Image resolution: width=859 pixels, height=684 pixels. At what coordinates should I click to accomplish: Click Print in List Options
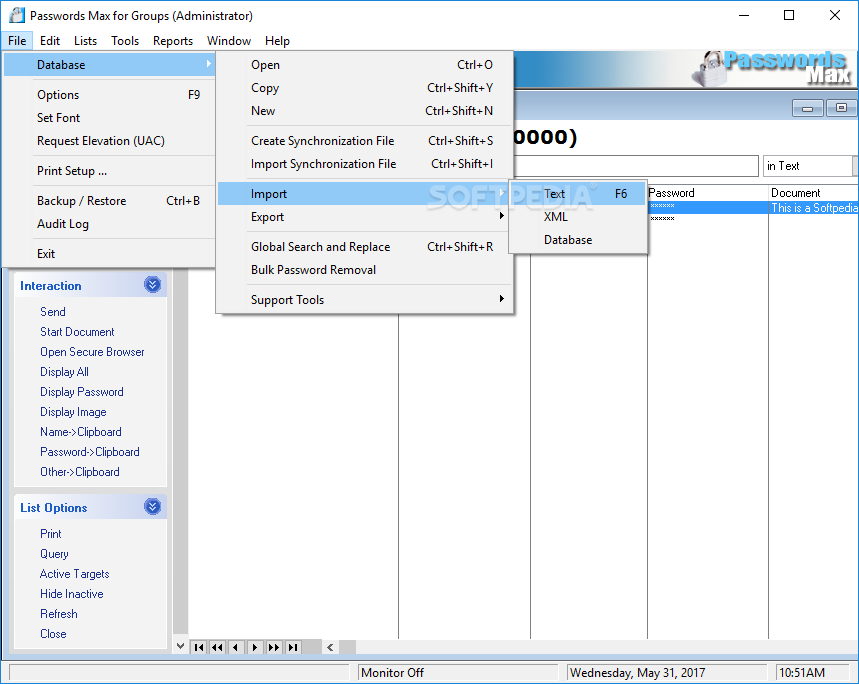click(50, 534)
